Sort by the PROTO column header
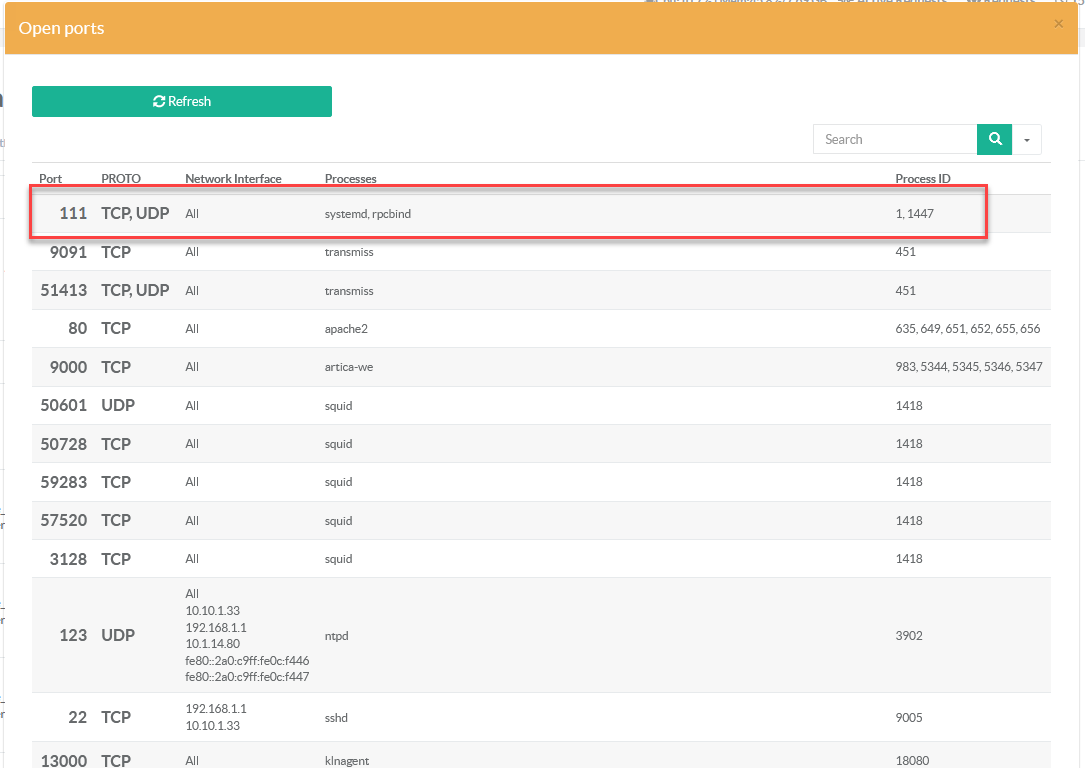 [x=121, y=179]
